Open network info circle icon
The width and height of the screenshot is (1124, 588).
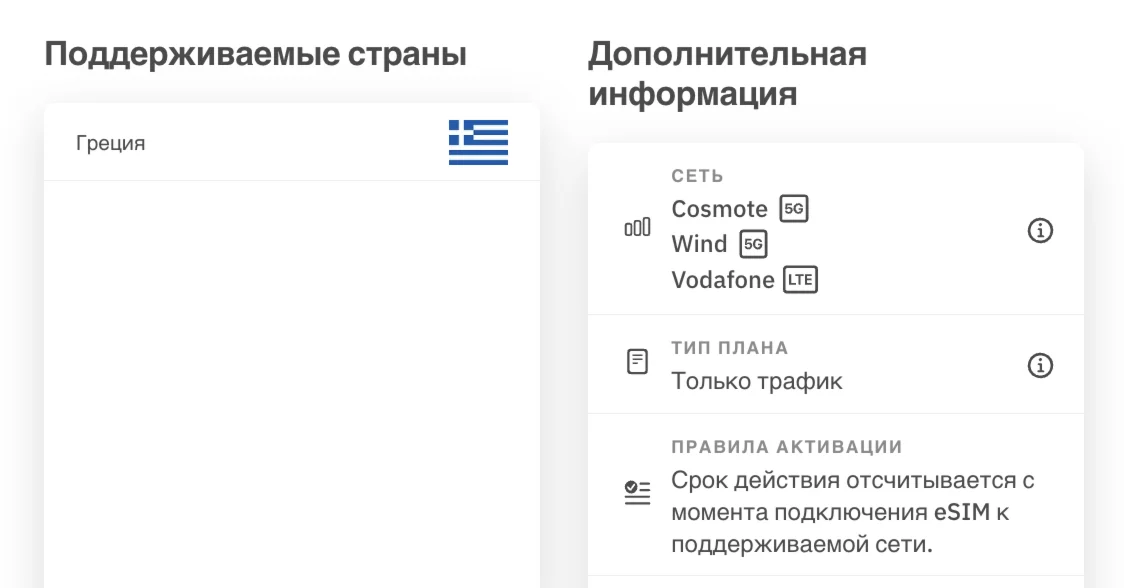(1040, 231)
